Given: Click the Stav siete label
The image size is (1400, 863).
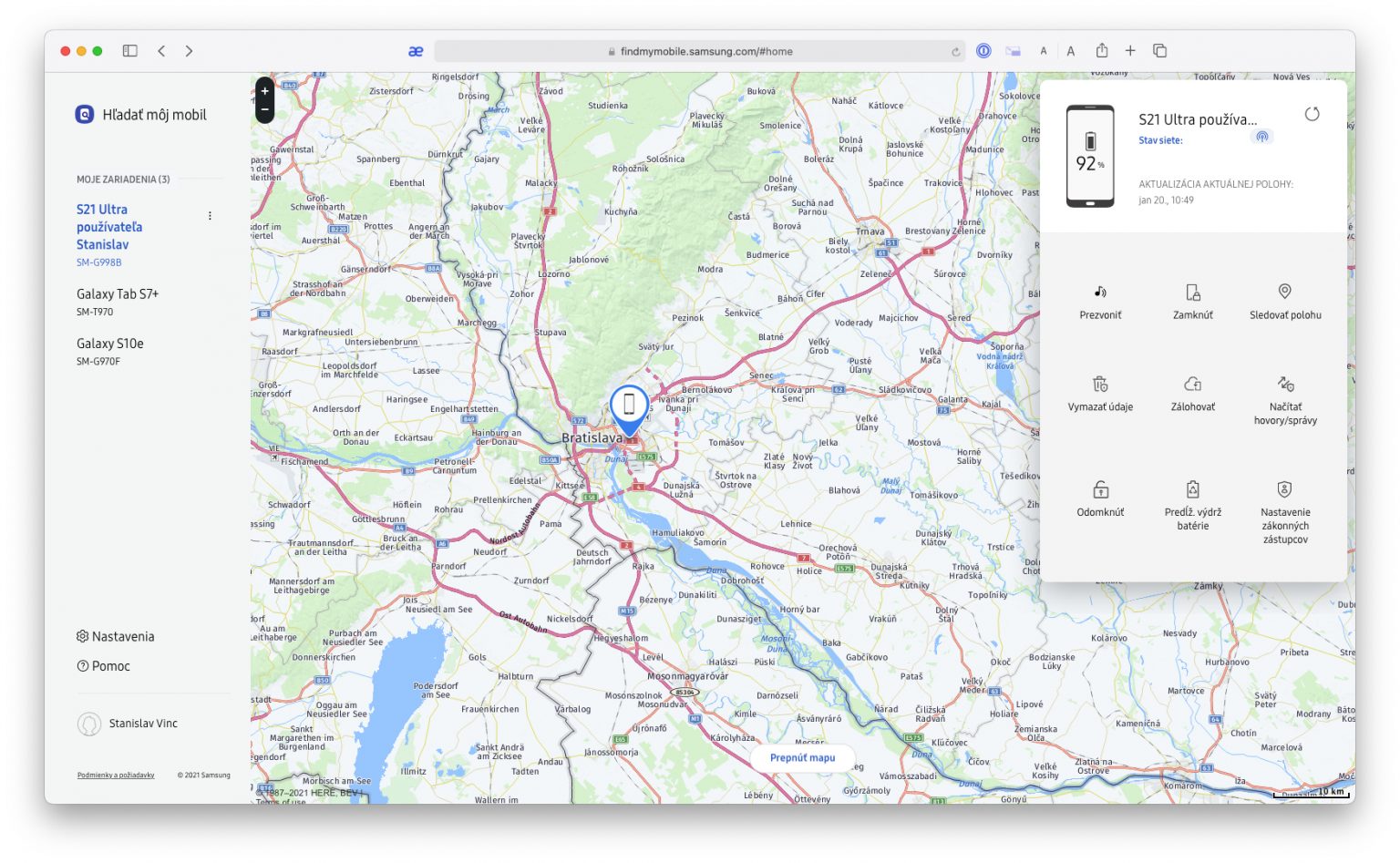Looking at the screenshot, I should [x=1160, y=140].
